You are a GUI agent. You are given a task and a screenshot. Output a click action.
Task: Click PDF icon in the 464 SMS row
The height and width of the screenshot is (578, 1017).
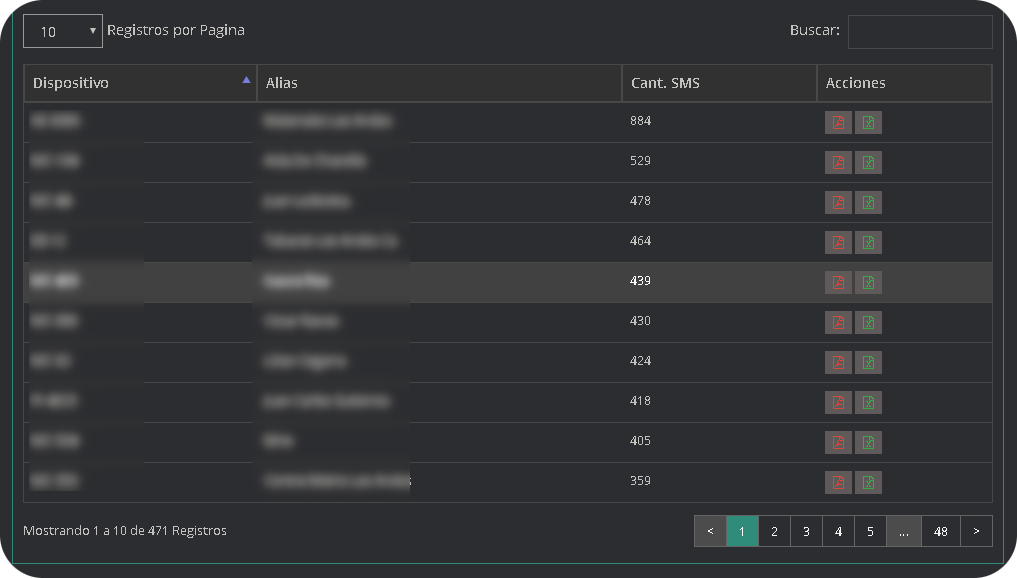click(x=838, y=242)
